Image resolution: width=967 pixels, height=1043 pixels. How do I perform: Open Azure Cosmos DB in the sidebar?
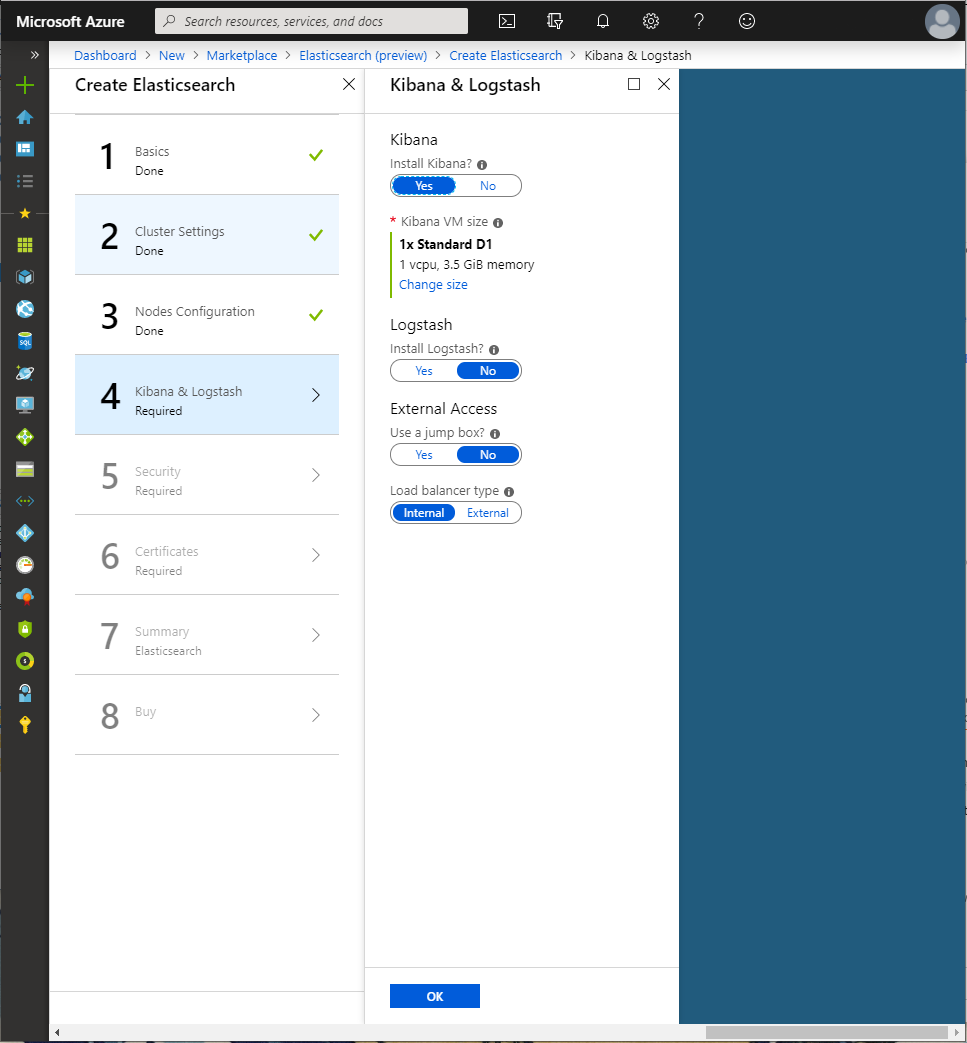(x=23, y=373)
